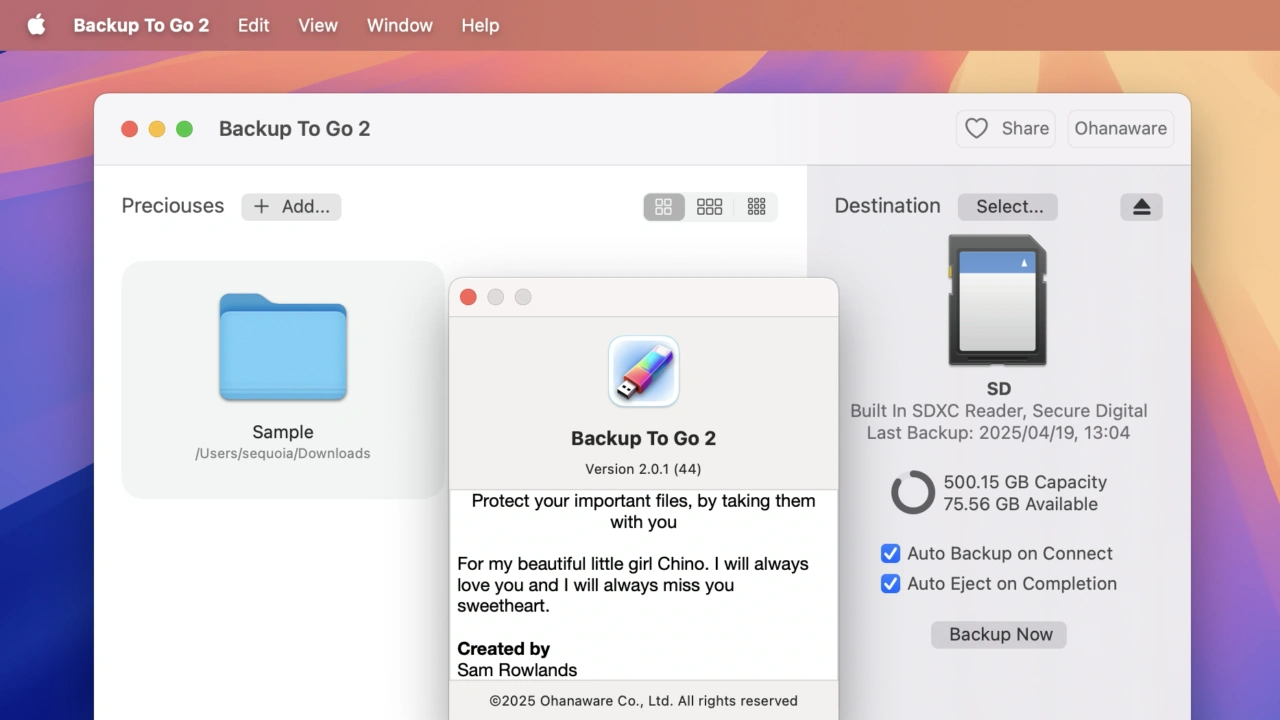Switch to large grid view
Viewport: 1280px width, 720px height.
[x=664, y=207]
